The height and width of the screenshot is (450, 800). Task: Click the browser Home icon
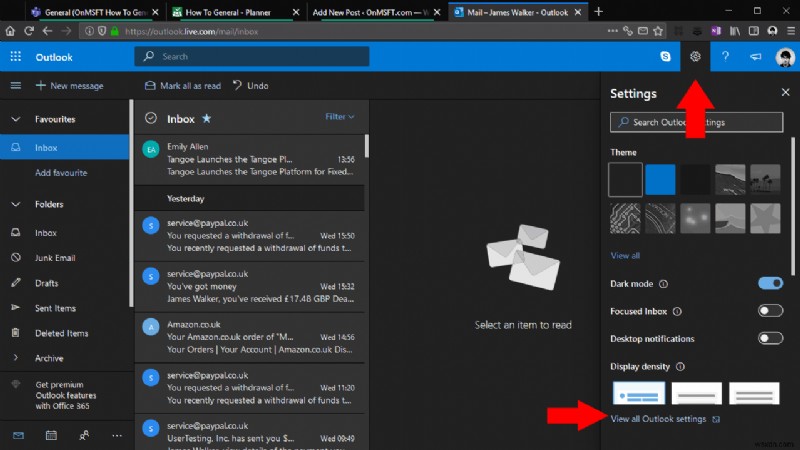10,31
